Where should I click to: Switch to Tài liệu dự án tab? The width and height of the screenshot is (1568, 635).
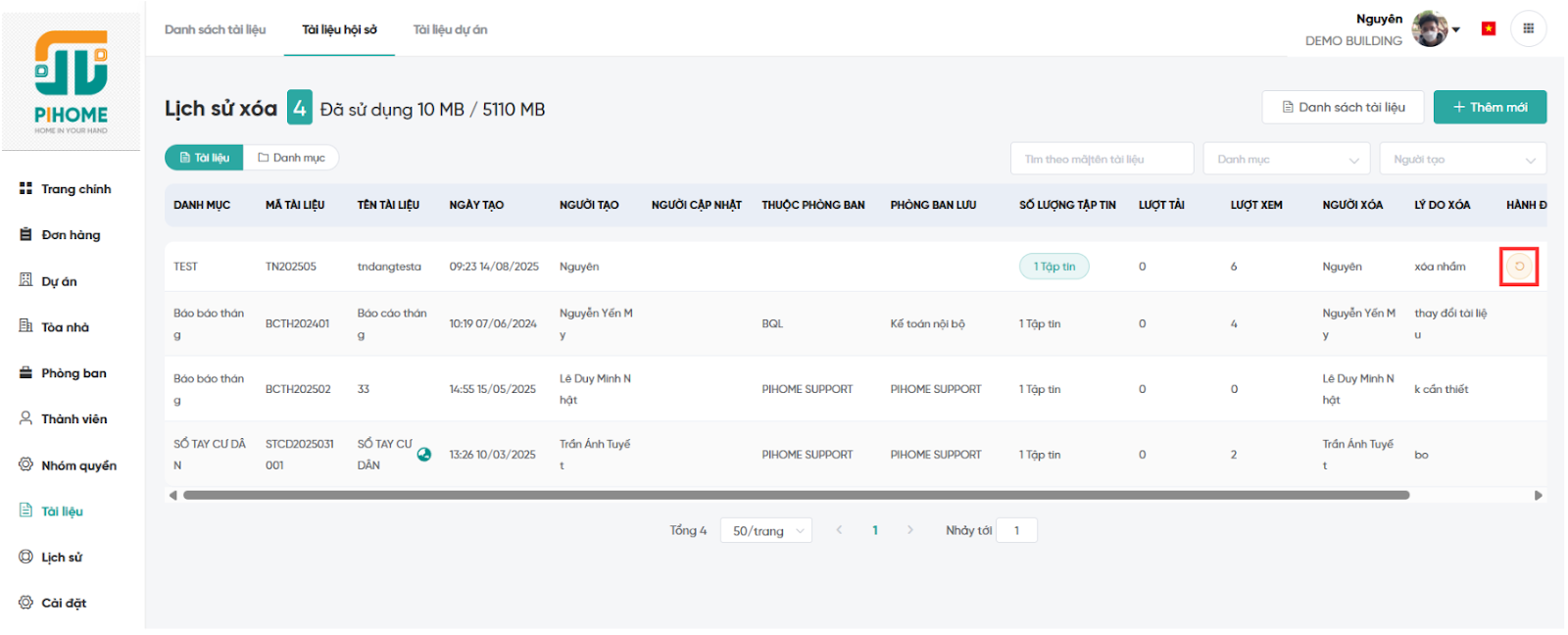[450, 29]
